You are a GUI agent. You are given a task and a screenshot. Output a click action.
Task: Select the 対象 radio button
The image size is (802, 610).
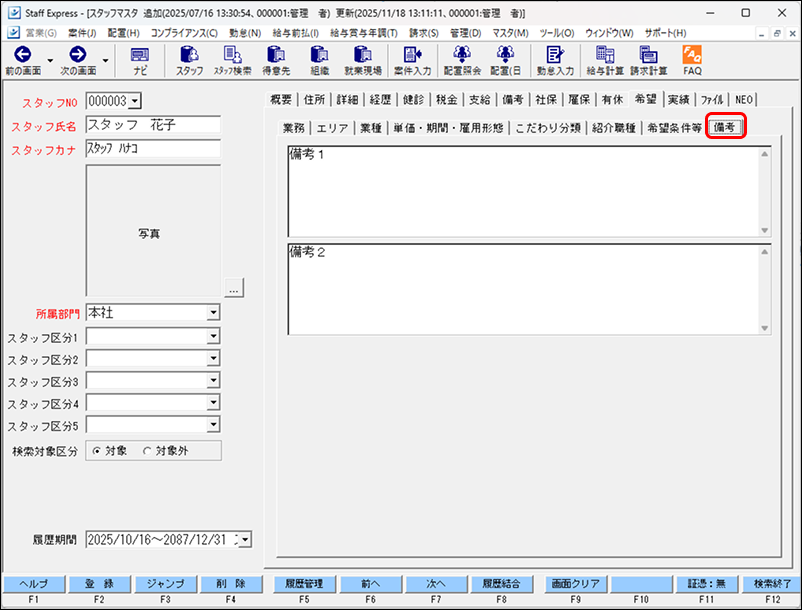click(x=97, y=451)
